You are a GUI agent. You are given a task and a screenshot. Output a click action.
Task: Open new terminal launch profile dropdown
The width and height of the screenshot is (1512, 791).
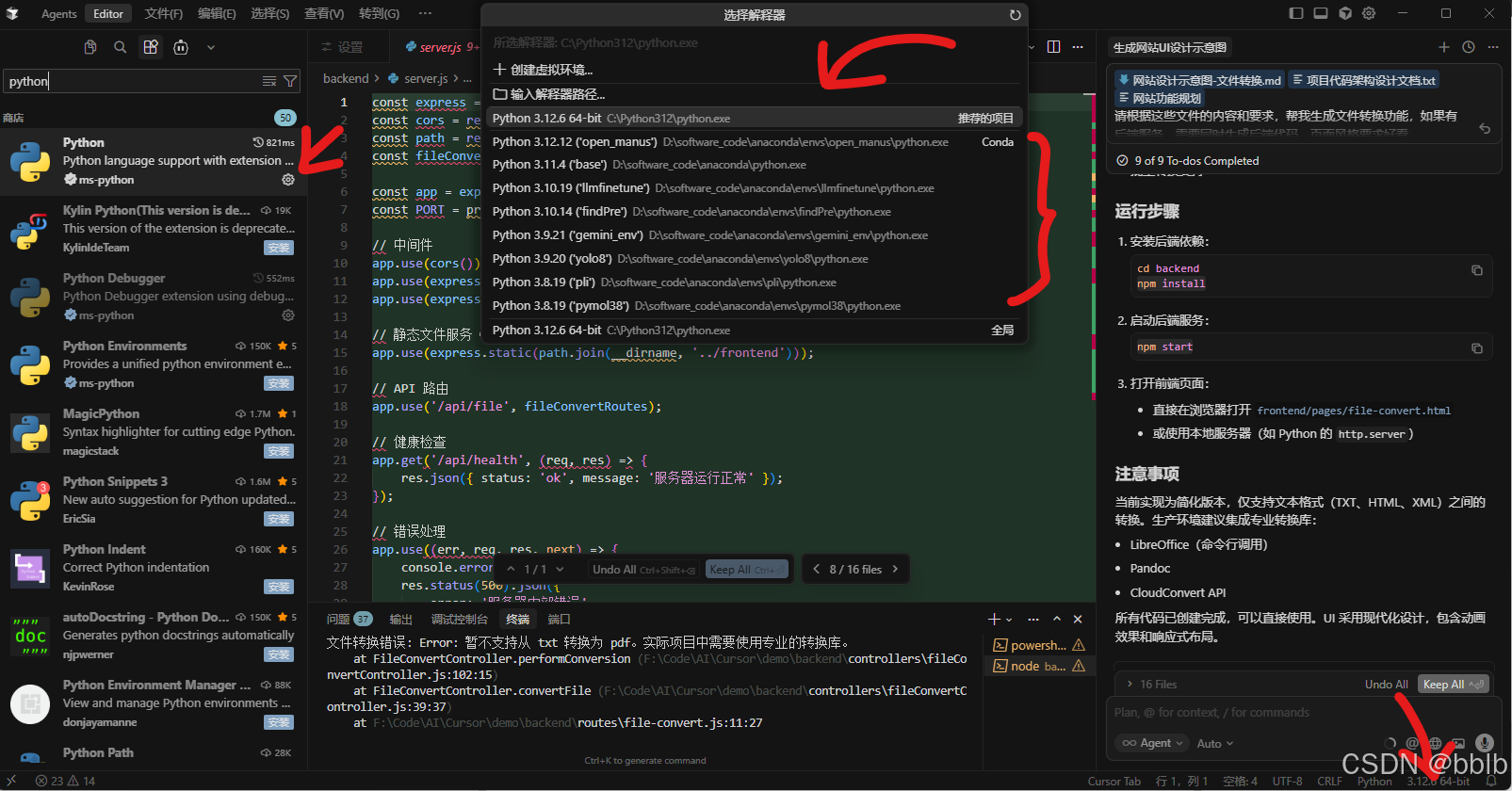click(1009, 620)
